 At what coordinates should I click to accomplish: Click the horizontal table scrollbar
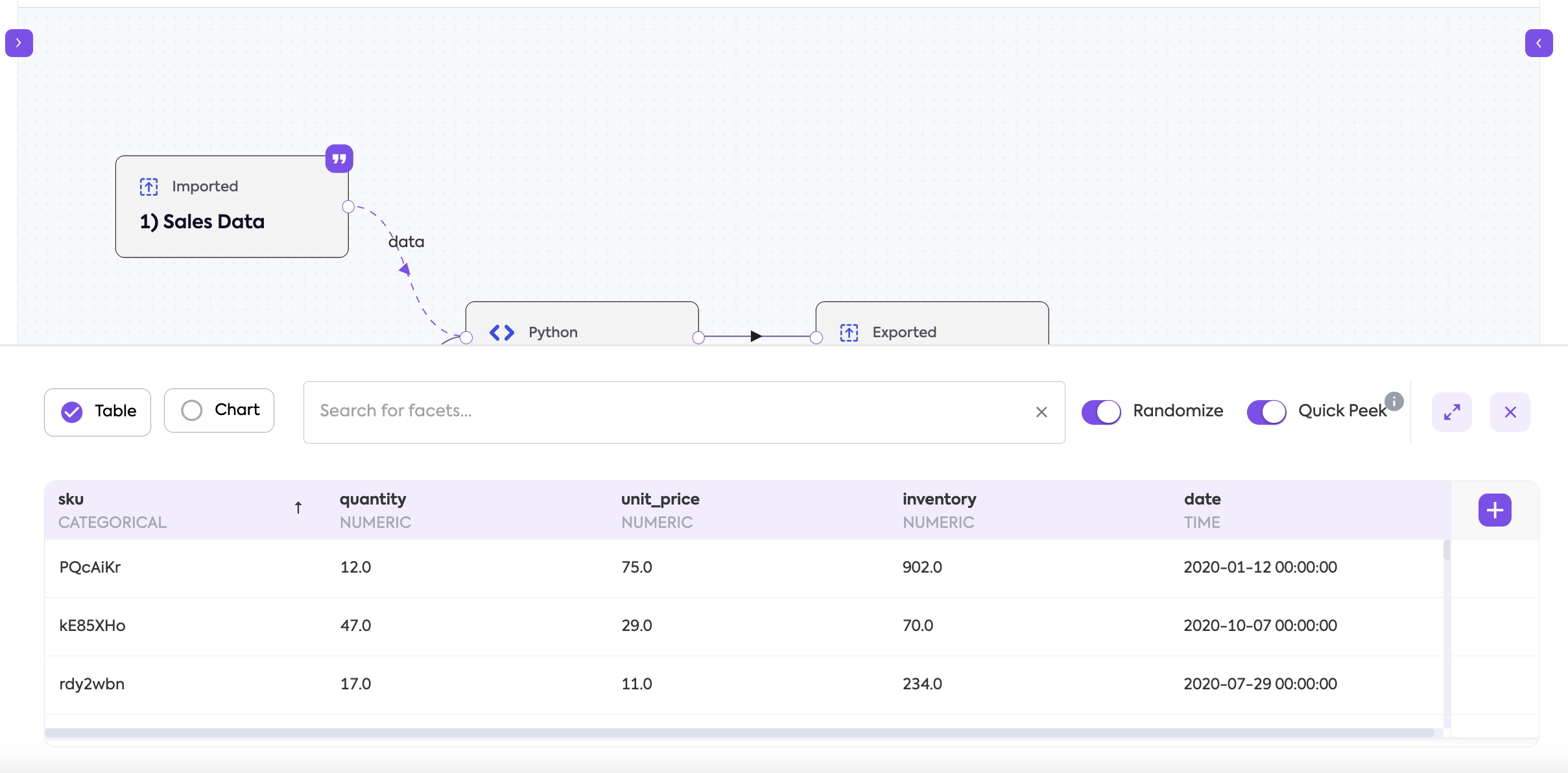(x=739, y=733)
